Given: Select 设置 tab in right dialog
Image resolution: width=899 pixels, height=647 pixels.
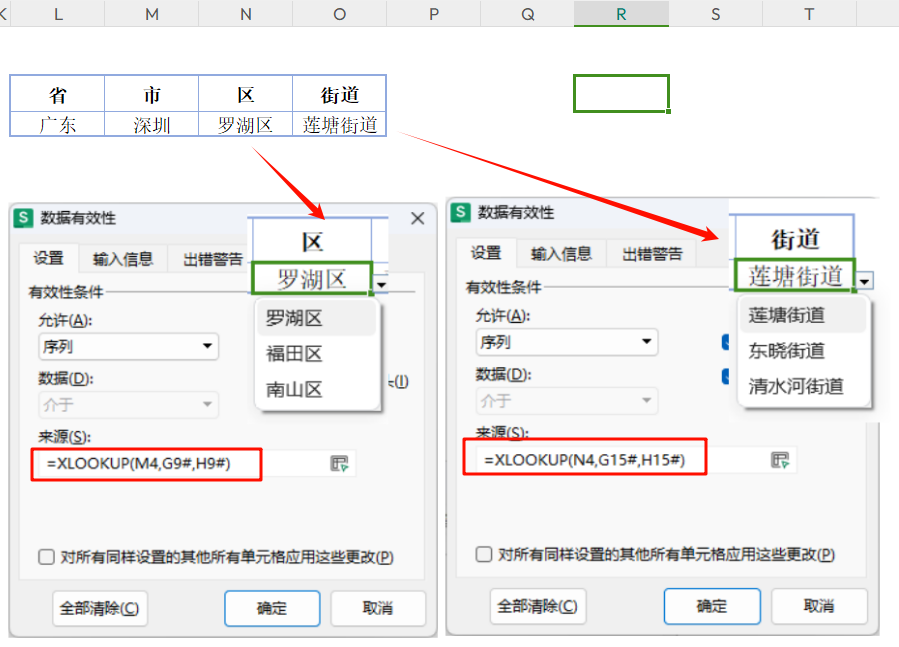Looking at the screenshot, I should (x=486, y=253).
